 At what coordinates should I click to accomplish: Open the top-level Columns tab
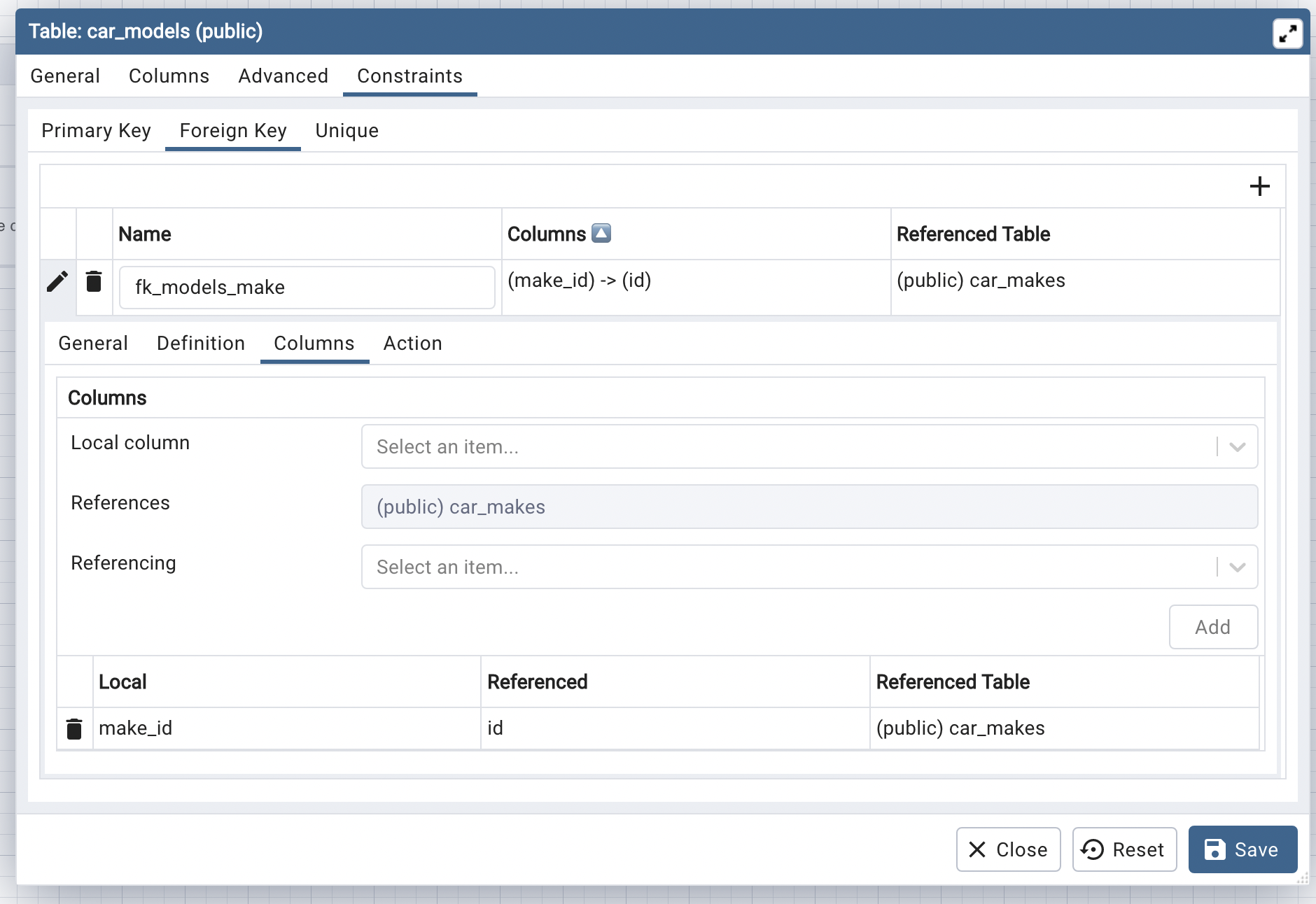pos(169,76)
